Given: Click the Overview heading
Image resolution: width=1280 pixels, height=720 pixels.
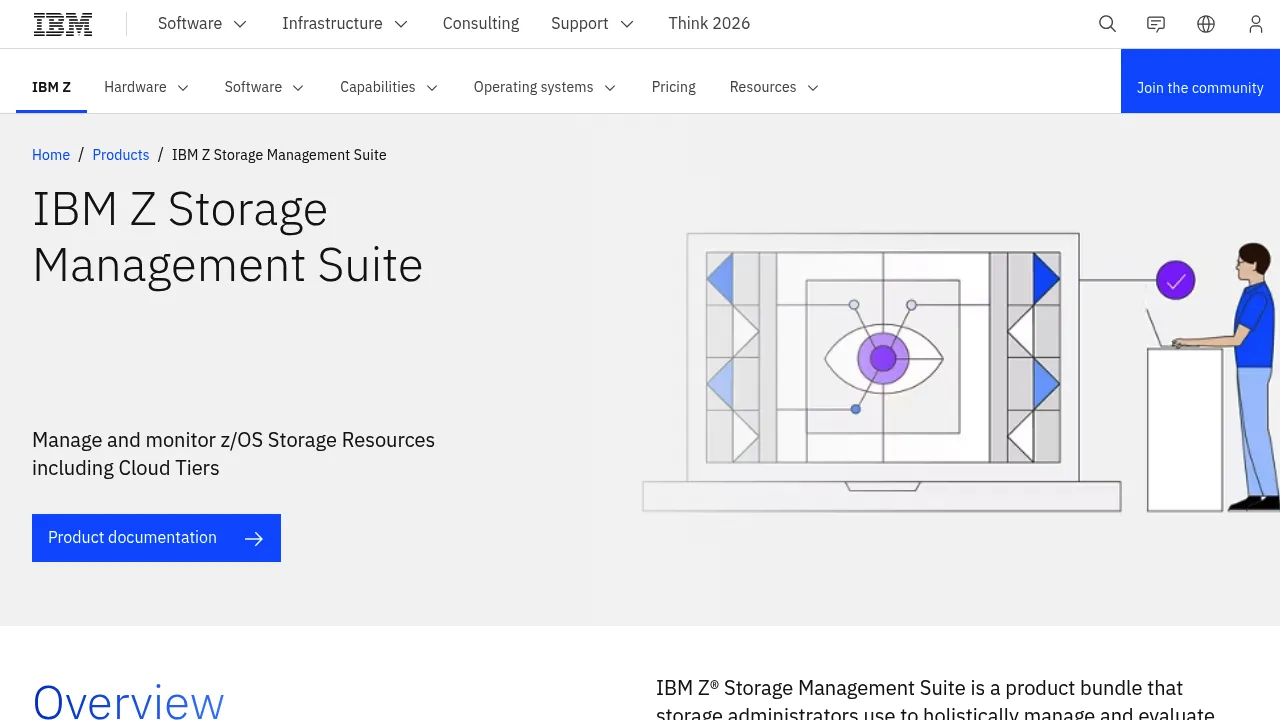Looking at the screenshot, I should pyautogui.click(x=128, y=702).
